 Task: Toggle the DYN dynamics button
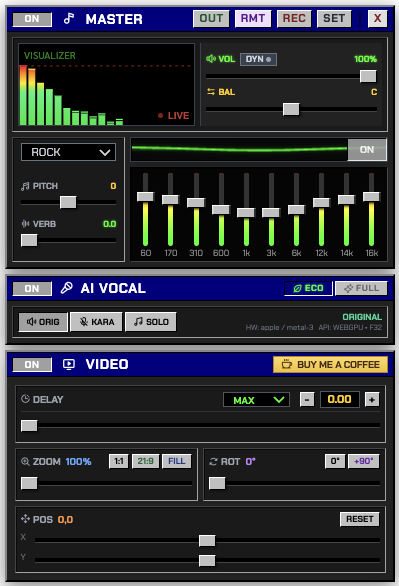coord(258,59)
